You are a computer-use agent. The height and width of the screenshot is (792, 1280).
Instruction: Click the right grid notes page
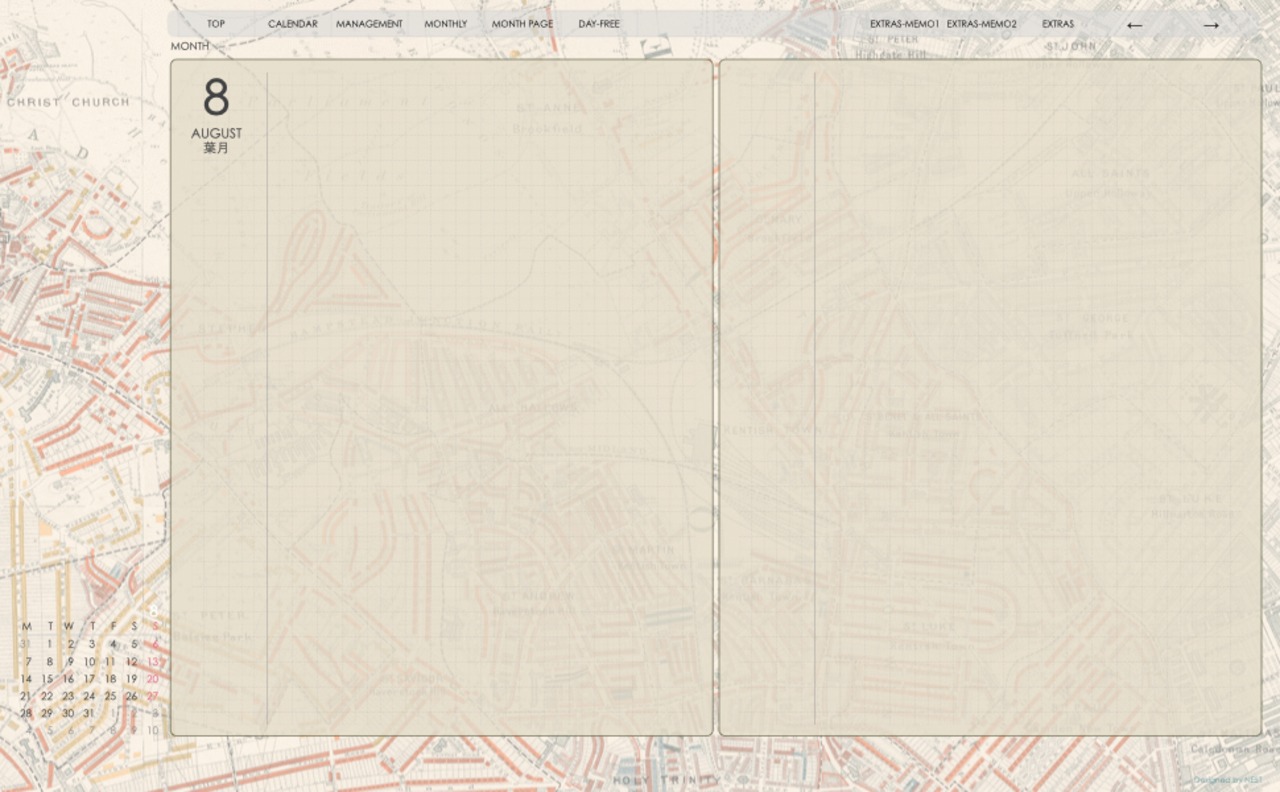point(990,397)
